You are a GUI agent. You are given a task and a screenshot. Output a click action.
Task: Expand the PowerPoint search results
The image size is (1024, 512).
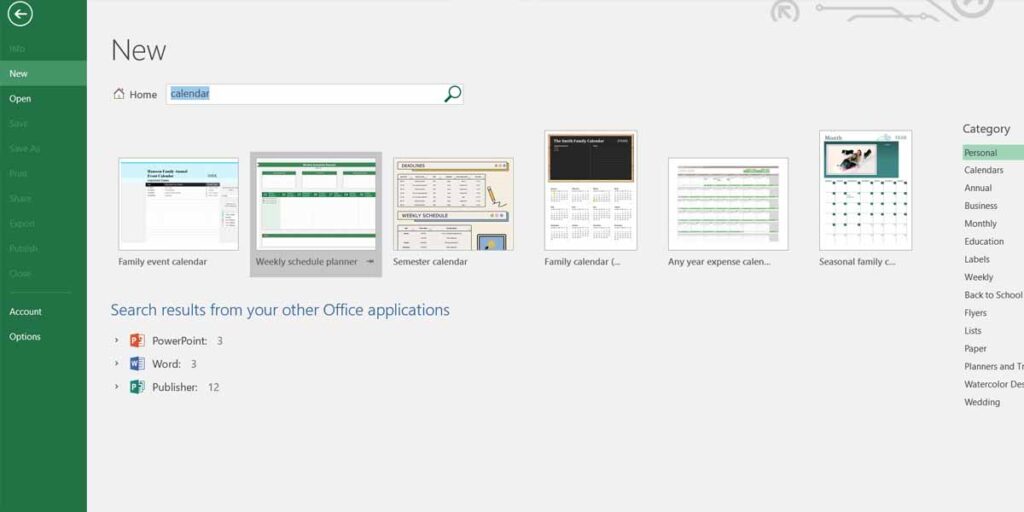[116, 340]
